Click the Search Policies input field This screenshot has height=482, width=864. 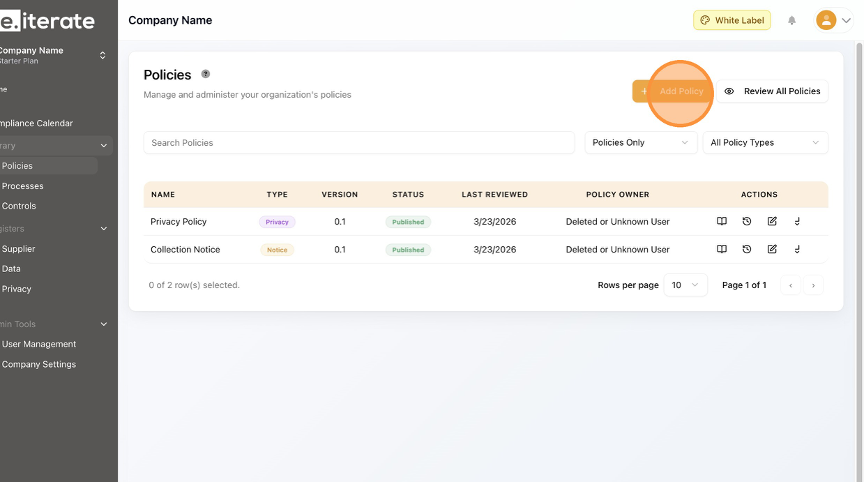point(359,143)
